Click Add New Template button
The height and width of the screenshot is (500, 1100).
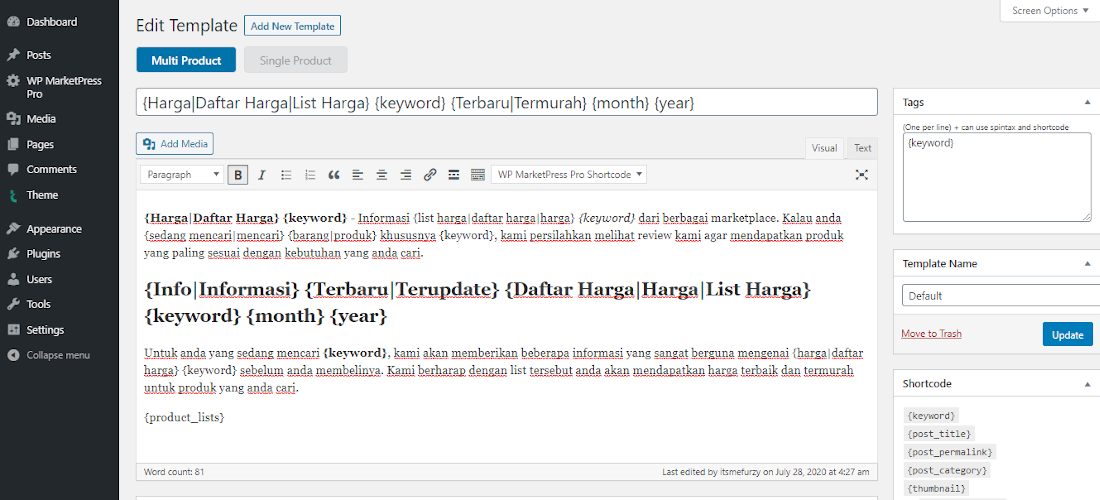tap(293, 26)
